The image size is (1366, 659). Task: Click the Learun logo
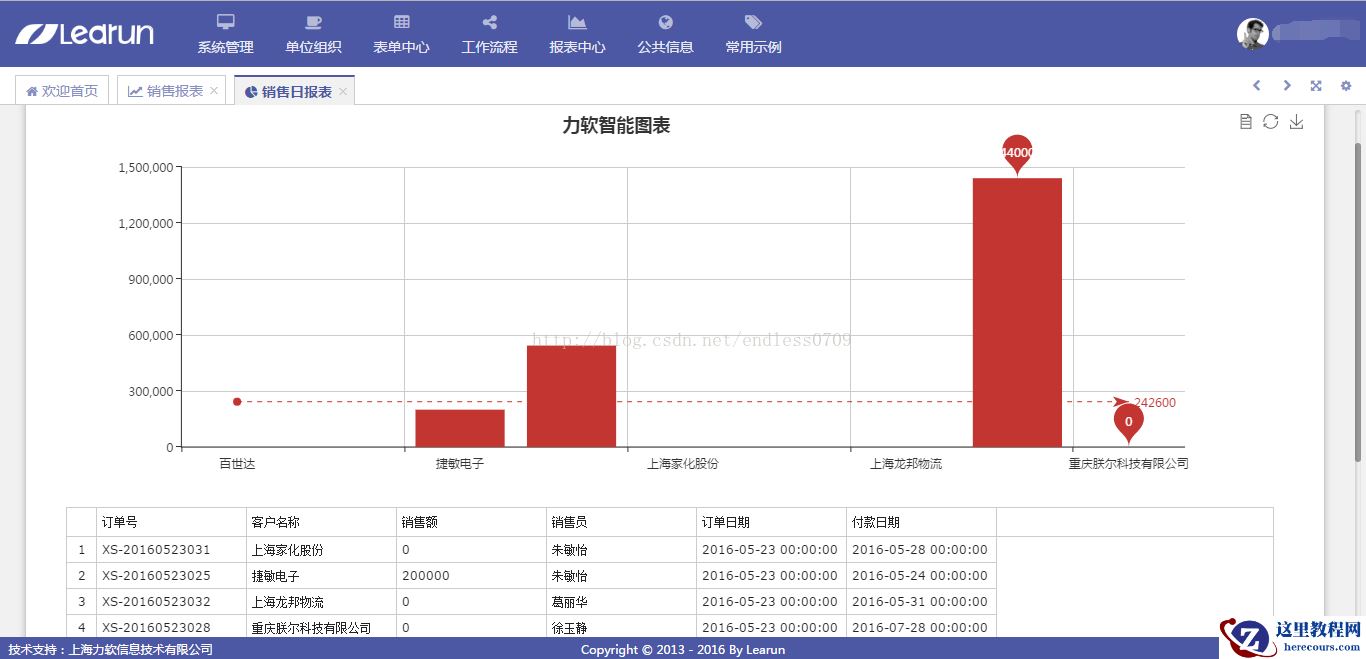[84, 34]
